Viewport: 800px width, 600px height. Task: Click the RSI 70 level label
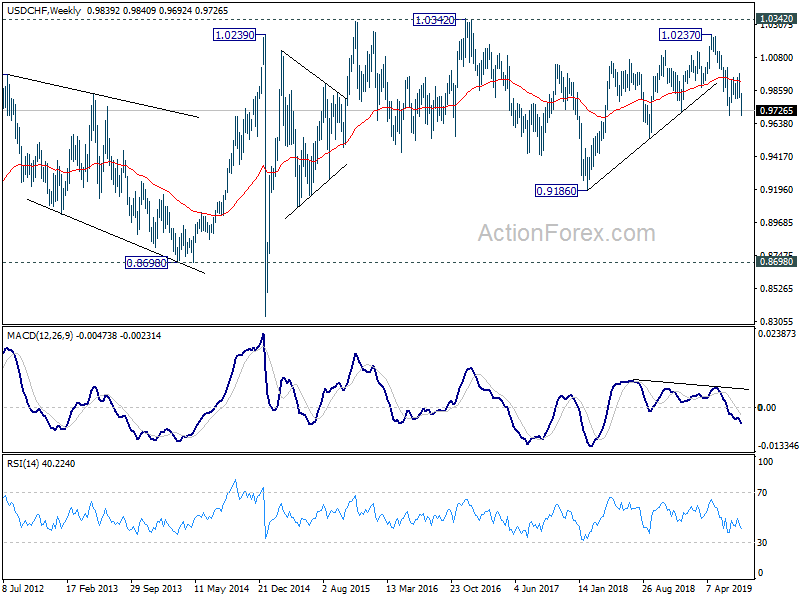(763, 493)
